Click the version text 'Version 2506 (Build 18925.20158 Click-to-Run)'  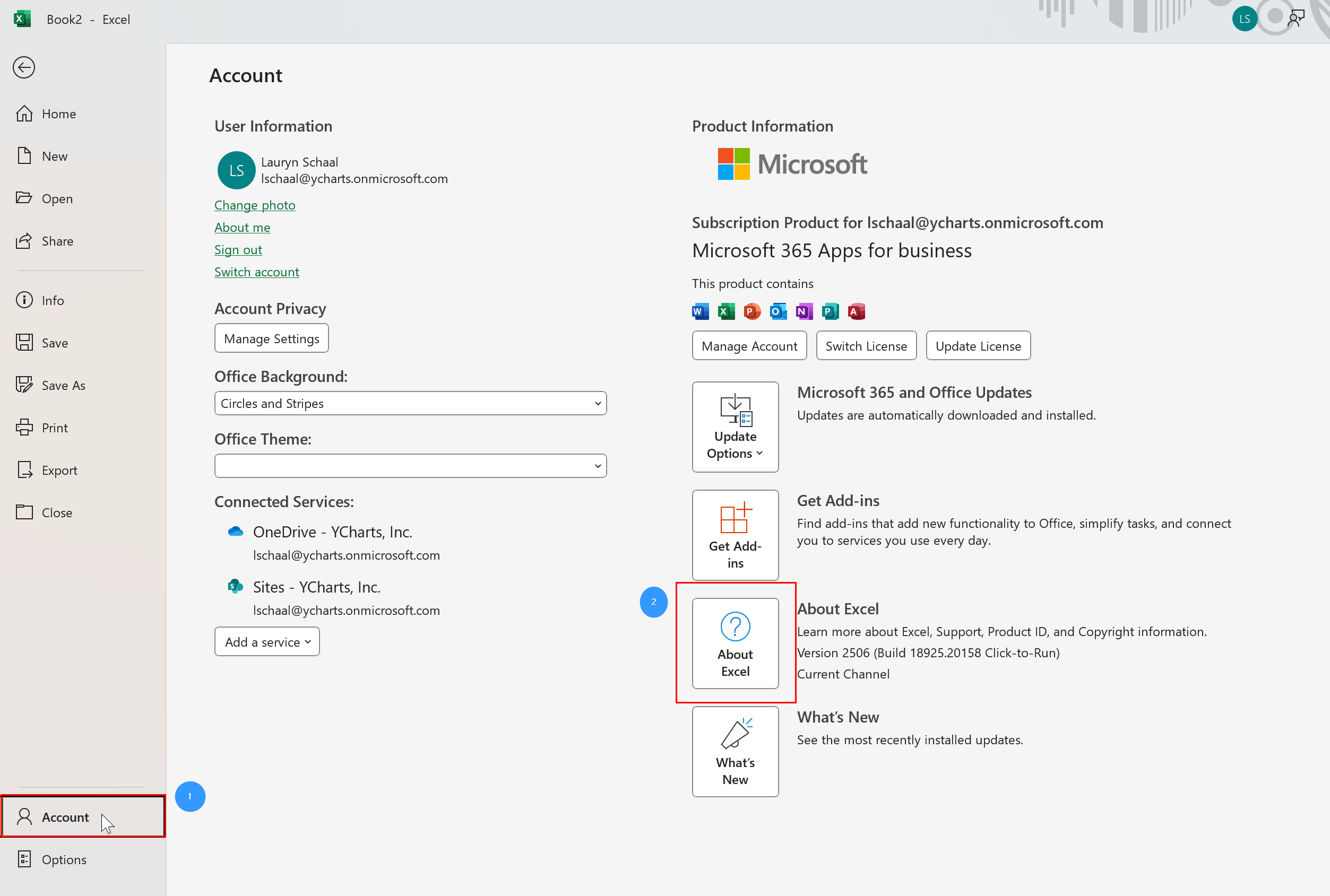pos(928,653)
